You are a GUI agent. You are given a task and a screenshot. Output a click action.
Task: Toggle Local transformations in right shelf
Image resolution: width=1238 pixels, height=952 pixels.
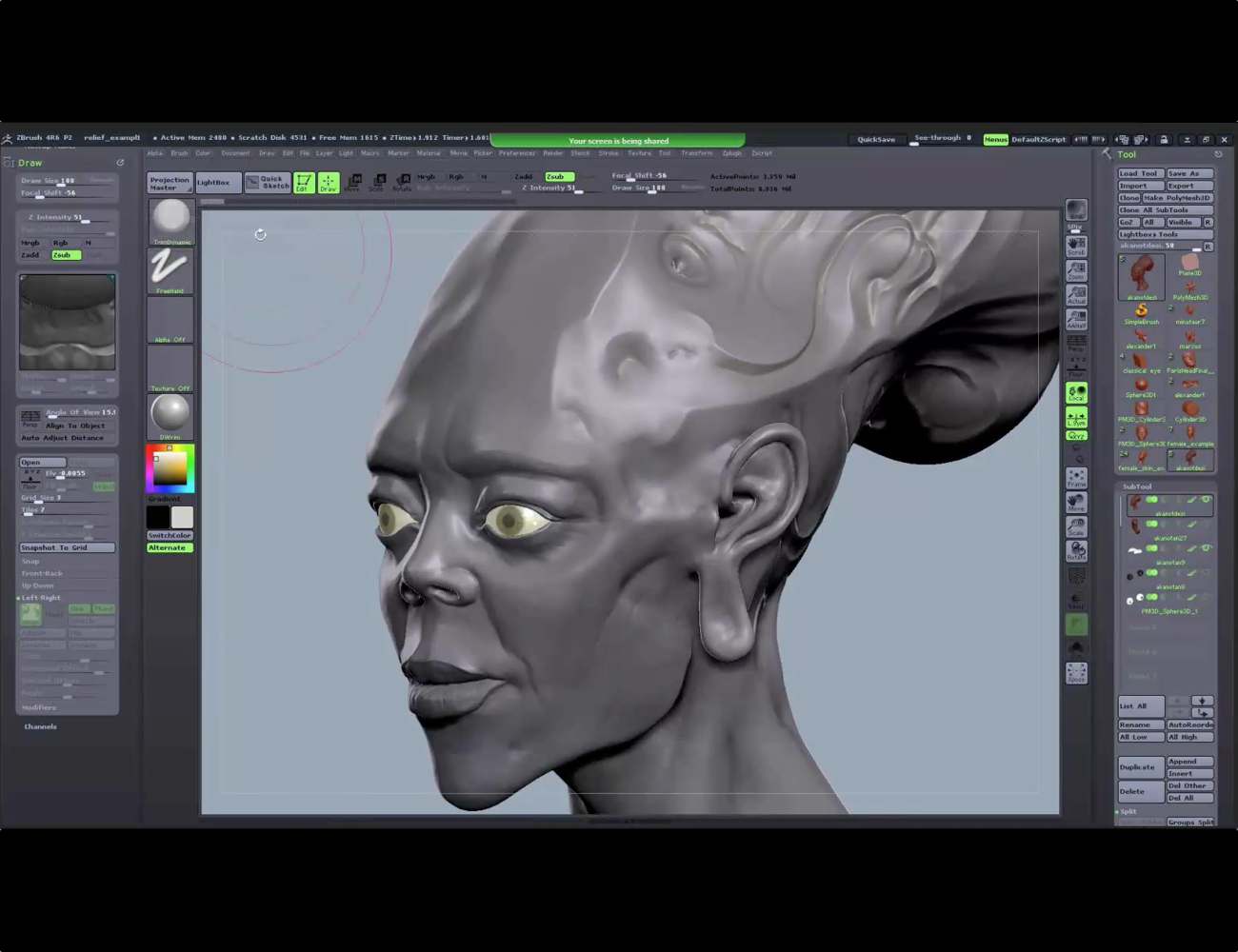[1076, 392]
